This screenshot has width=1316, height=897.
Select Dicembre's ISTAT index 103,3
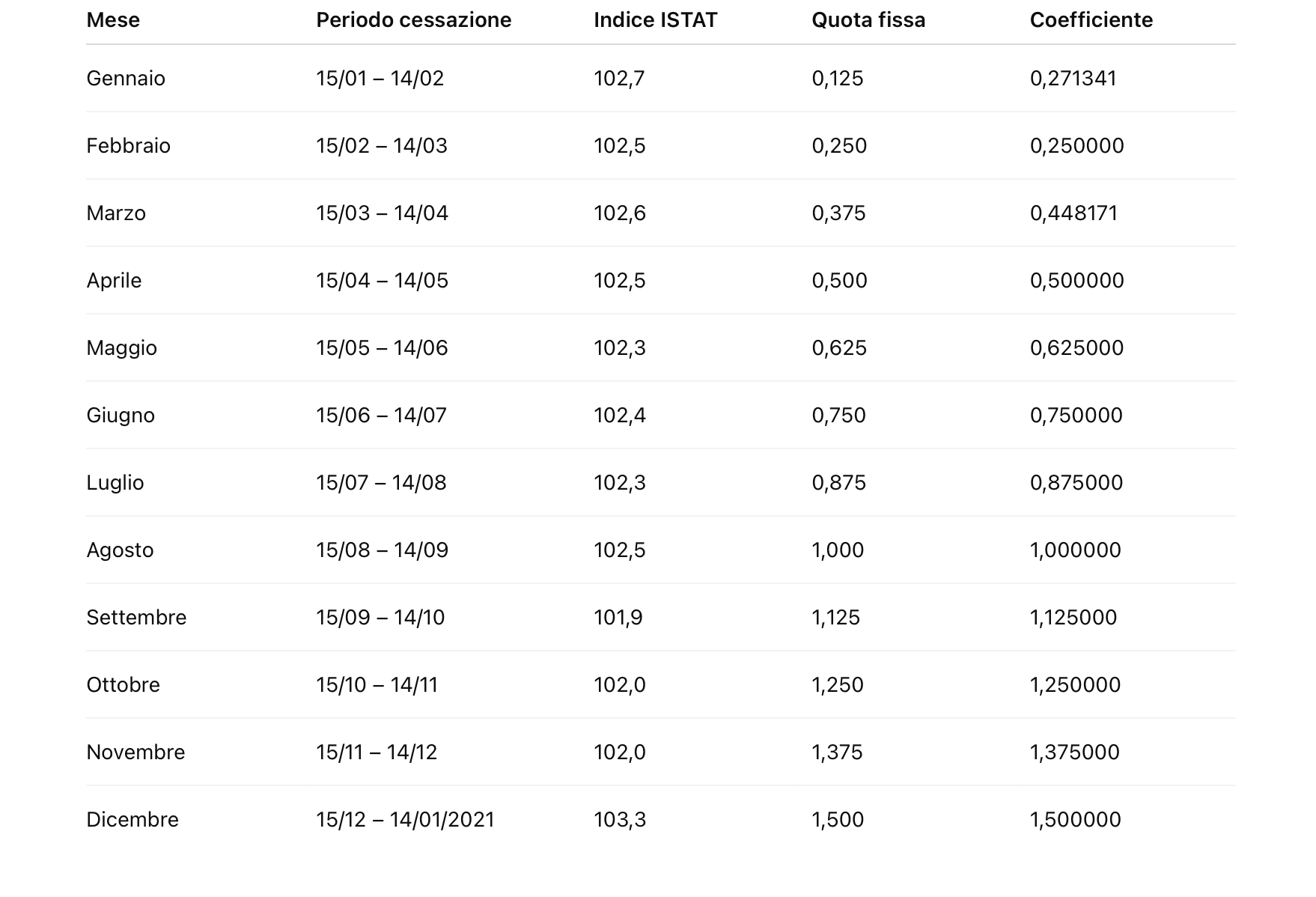point(619,820)
